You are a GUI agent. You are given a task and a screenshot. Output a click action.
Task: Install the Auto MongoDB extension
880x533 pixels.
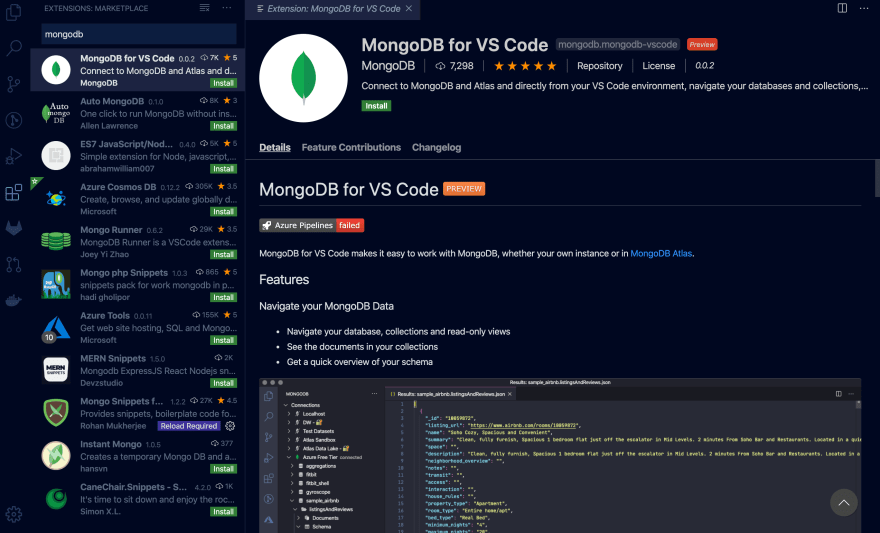click(x=223, y=126)
